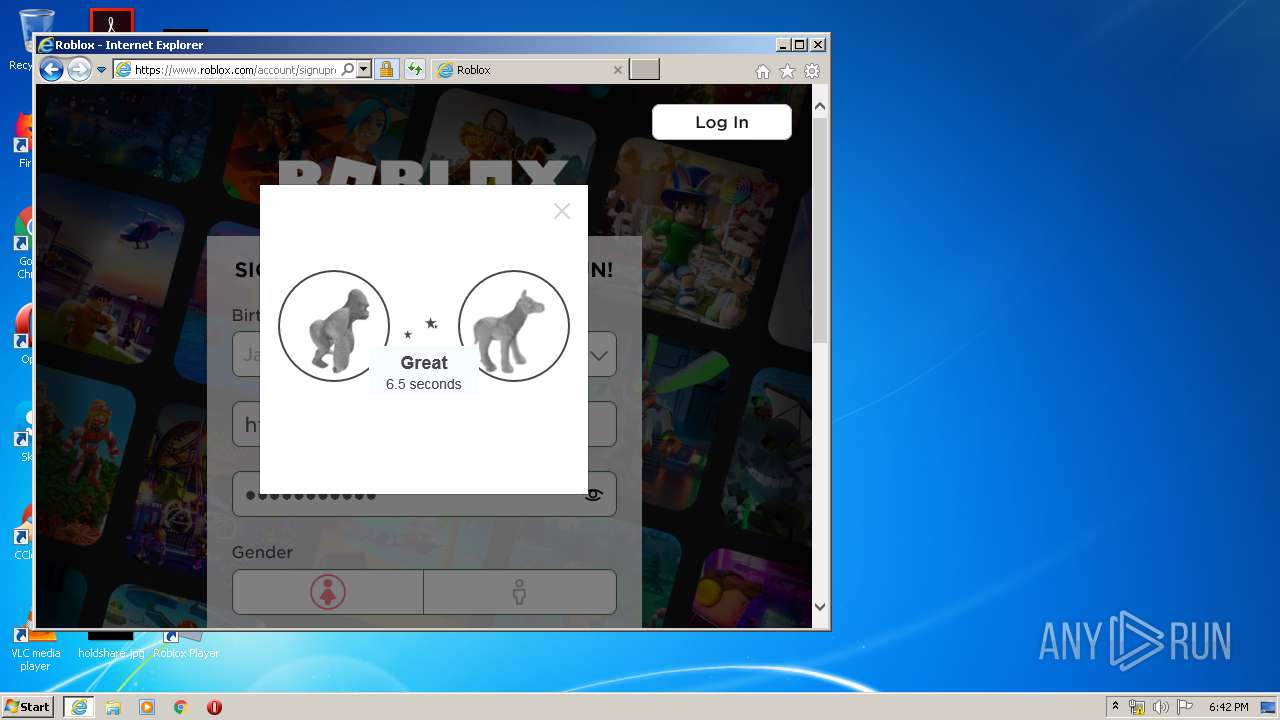Open the Favorites star icon
1280x720 pixels.
tap(787, 71)
